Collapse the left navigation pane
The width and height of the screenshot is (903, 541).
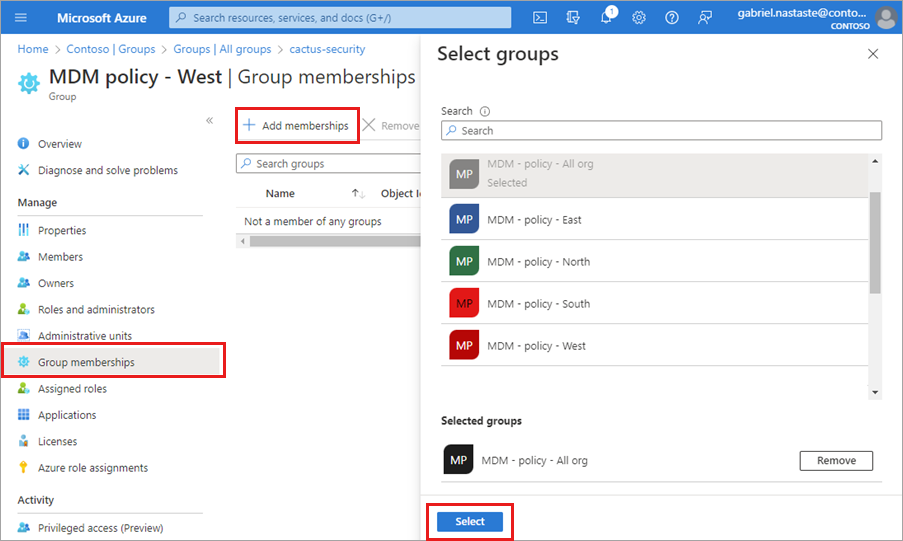pyautogui.click(x=209, y=120)
